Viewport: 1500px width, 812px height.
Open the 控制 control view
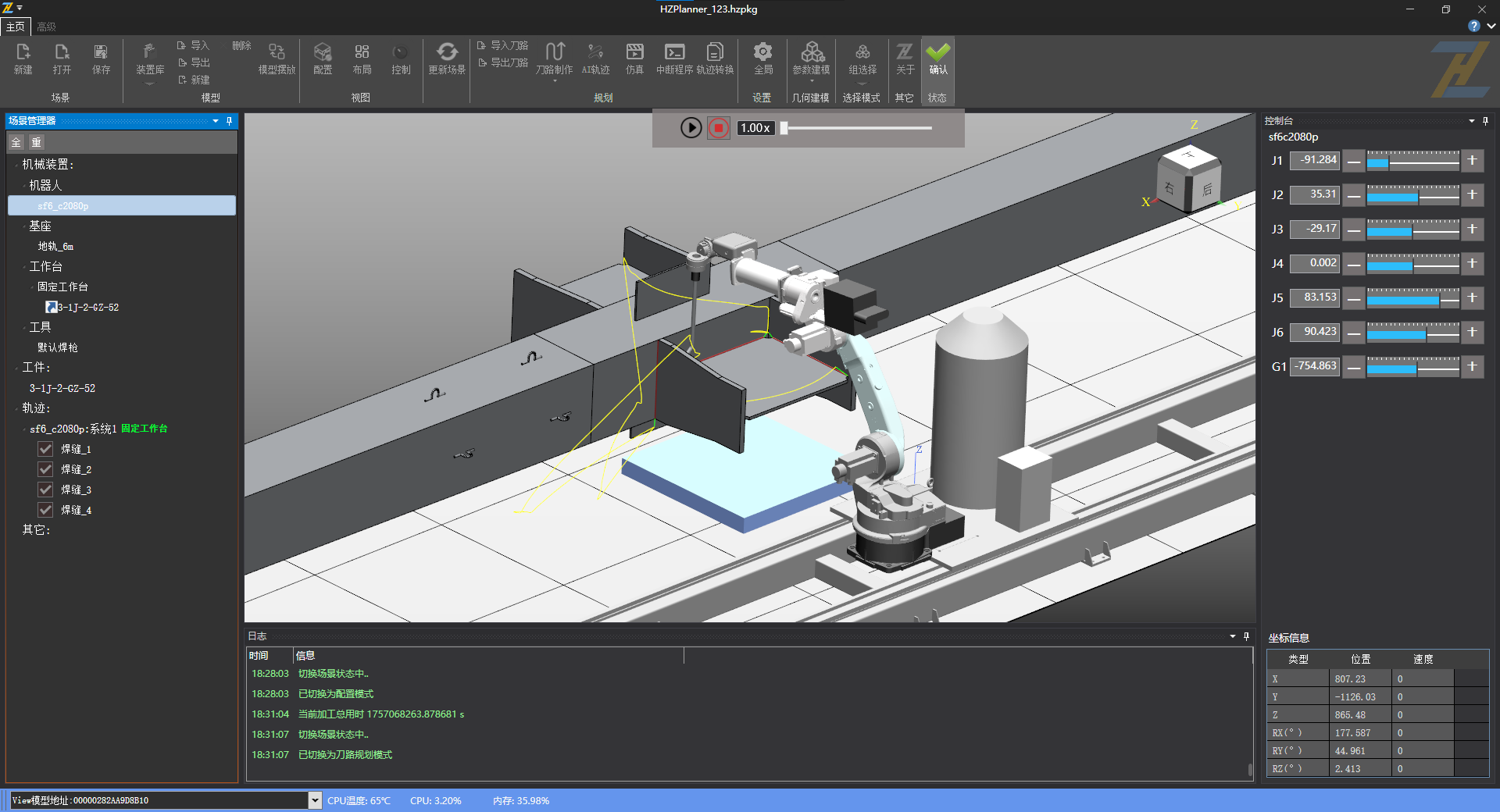tap(401, 59)
